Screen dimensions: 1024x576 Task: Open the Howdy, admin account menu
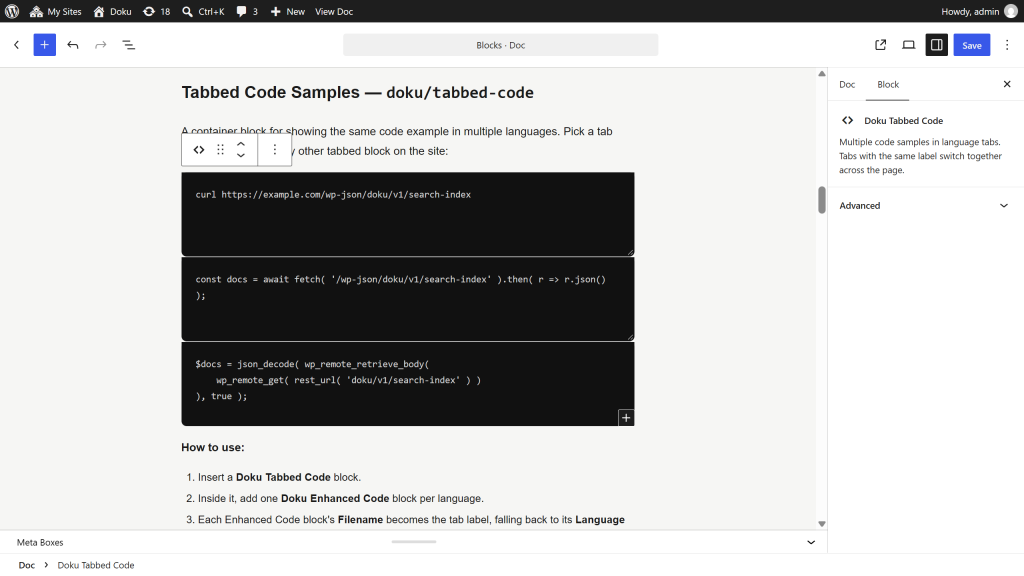(x=979, y=11)
